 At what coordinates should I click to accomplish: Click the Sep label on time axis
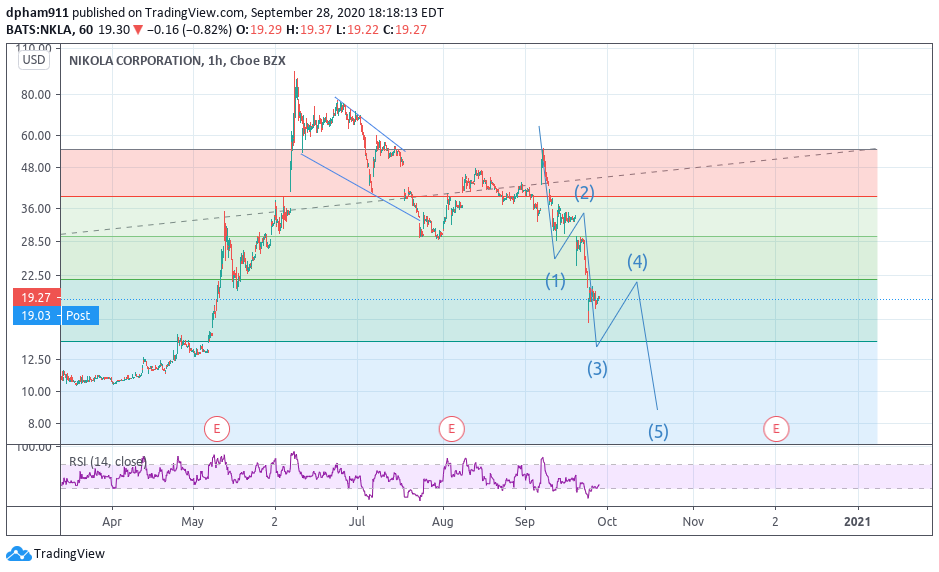525,522
